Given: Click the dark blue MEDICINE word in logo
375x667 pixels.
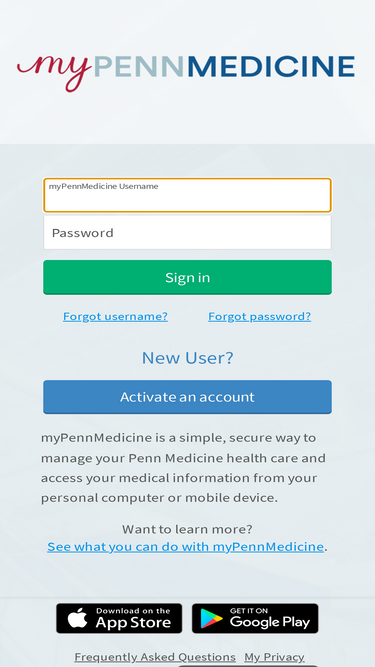Looking at the screenshot, I should tap(271, 67).
